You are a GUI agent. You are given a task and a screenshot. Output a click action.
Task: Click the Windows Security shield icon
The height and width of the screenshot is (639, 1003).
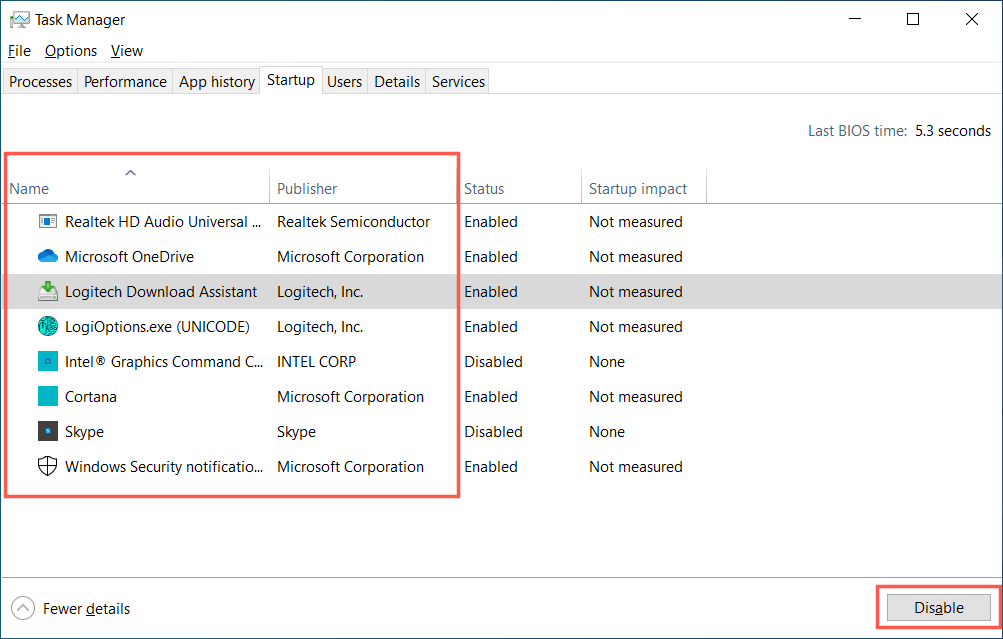point(48,467)
